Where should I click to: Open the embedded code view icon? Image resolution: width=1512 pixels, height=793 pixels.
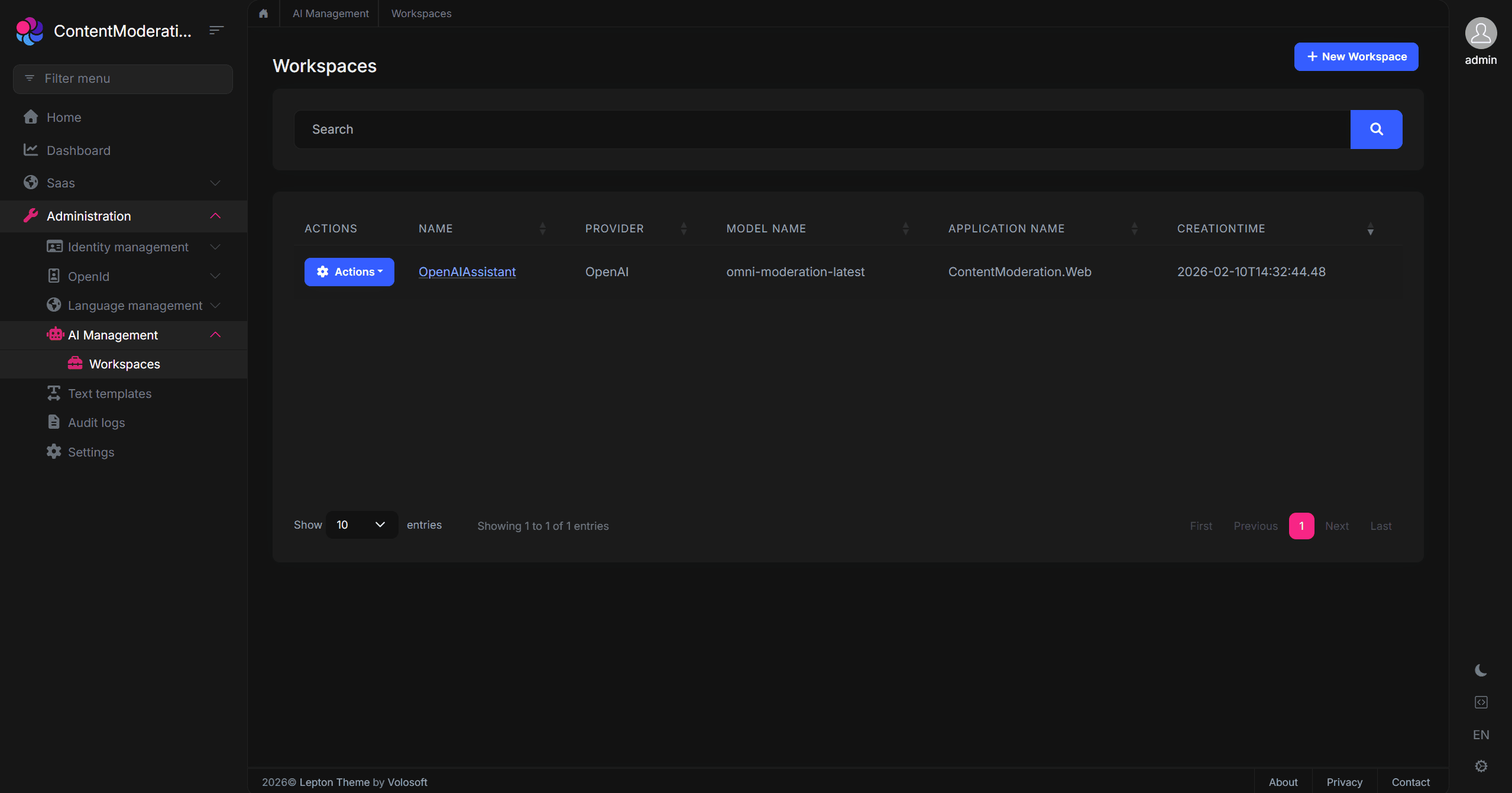click(x=1481, y=702)
